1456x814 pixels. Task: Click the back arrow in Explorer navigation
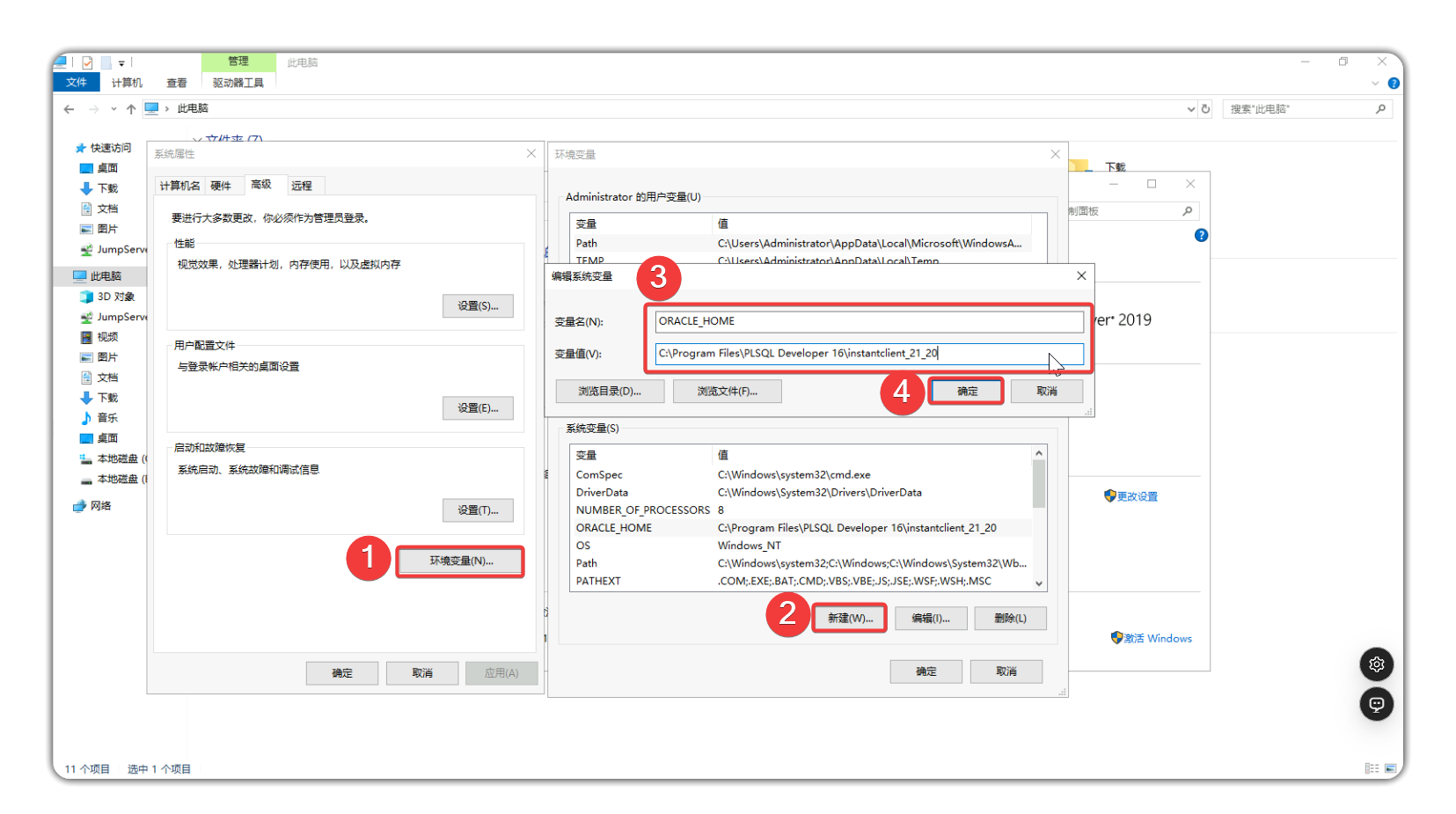click(69, 109)
